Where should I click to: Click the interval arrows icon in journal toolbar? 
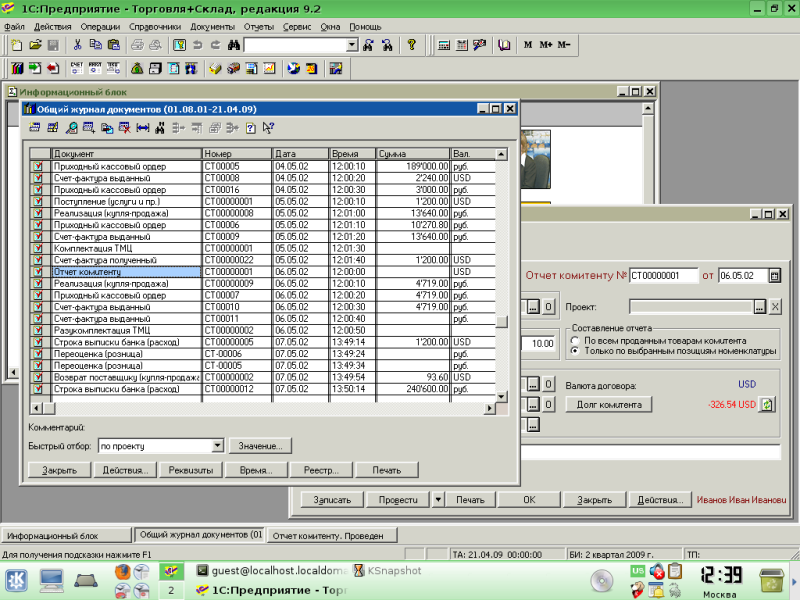coord(143,128)
